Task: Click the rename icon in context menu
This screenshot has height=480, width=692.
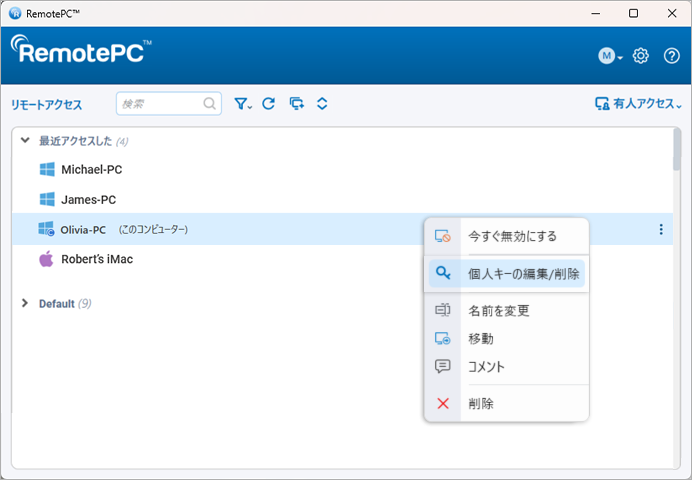Action: point(443,310)
